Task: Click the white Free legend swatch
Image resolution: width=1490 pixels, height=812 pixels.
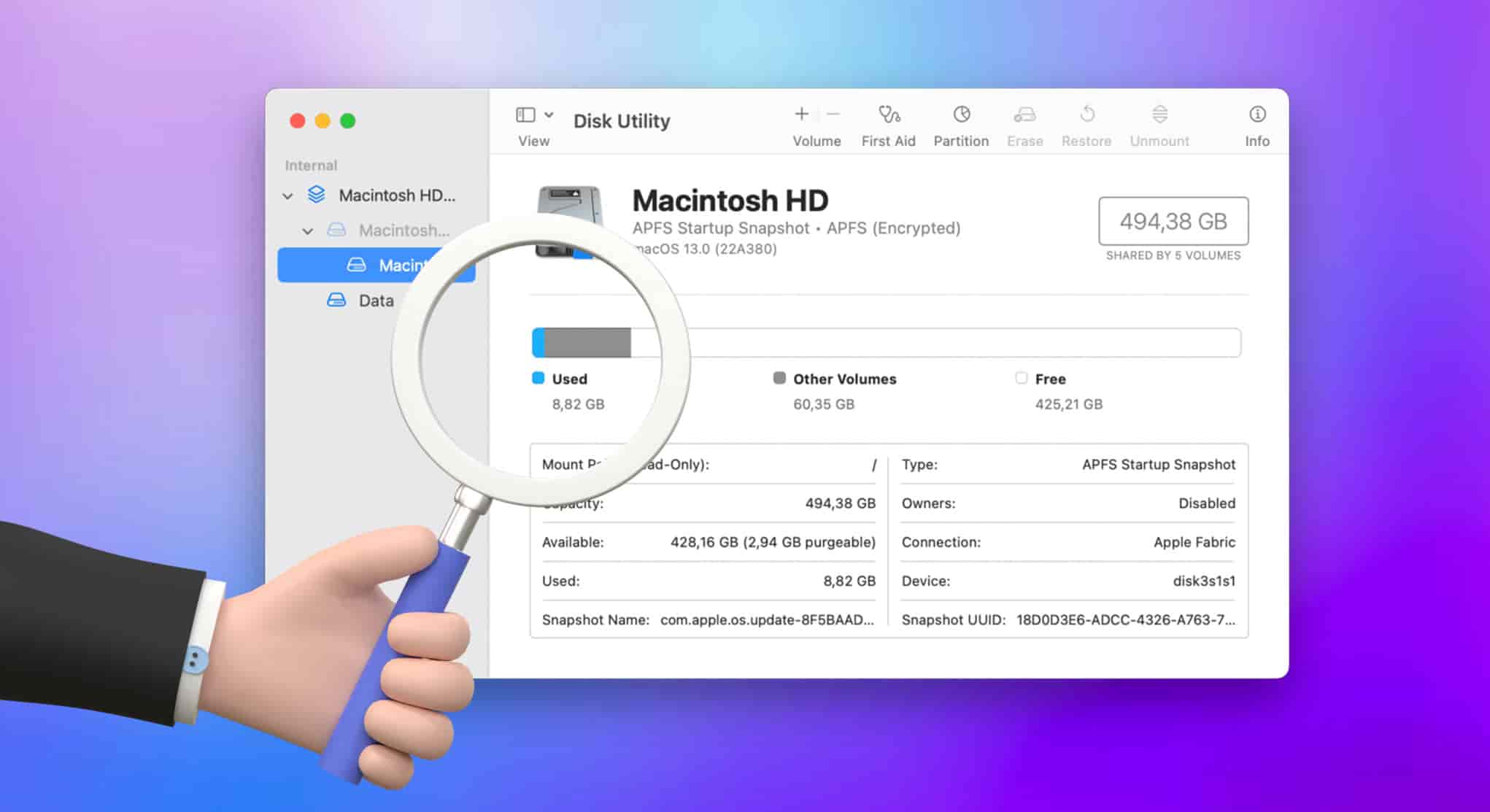Action: (x=1022, y=378)
